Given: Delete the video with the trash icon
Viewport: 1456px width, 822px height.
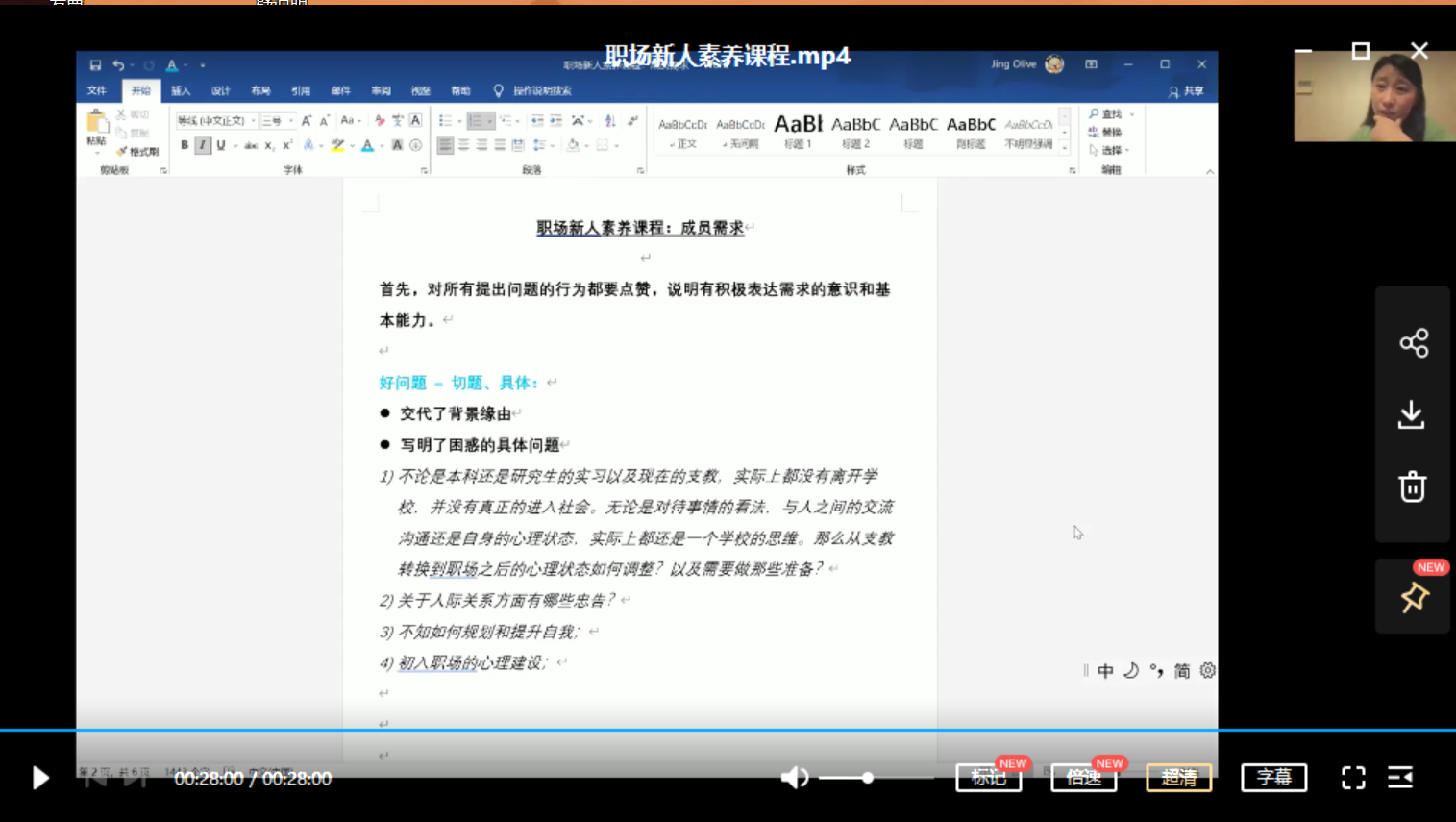Looking at the screenshot, I should [1412, 486].
